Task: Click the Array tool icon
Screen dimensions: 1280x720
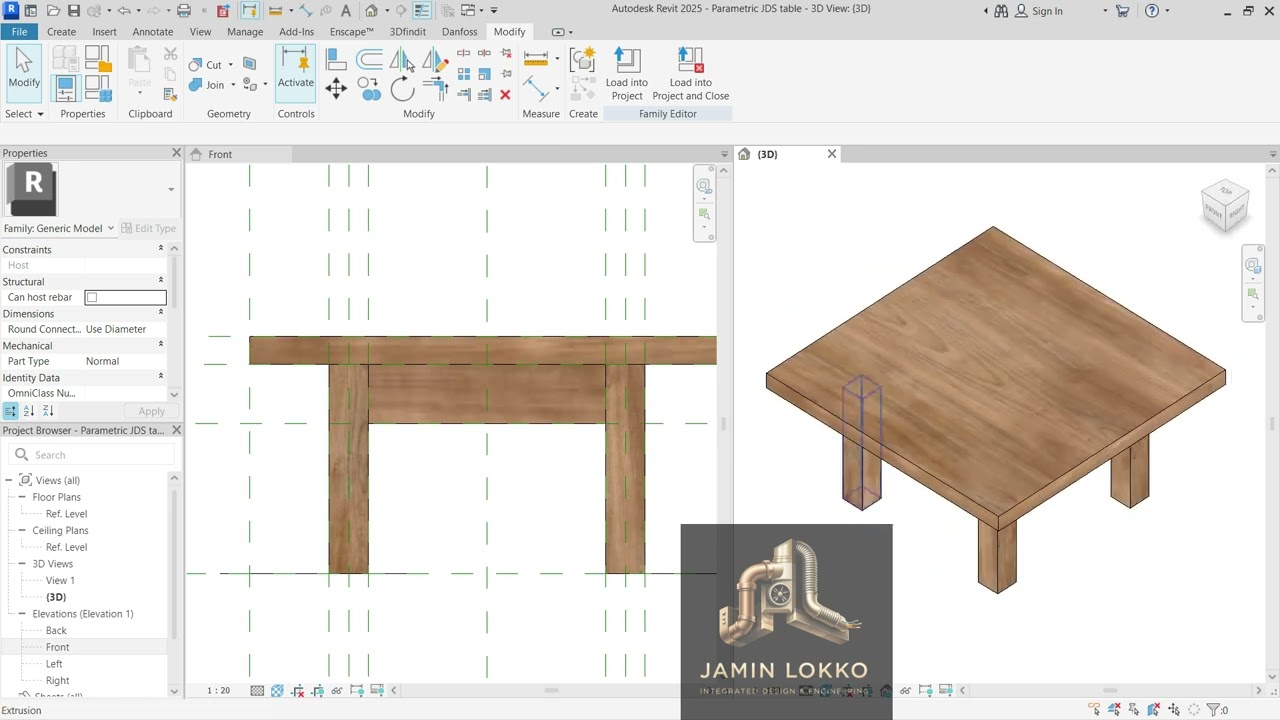Action: click(464, 74)
